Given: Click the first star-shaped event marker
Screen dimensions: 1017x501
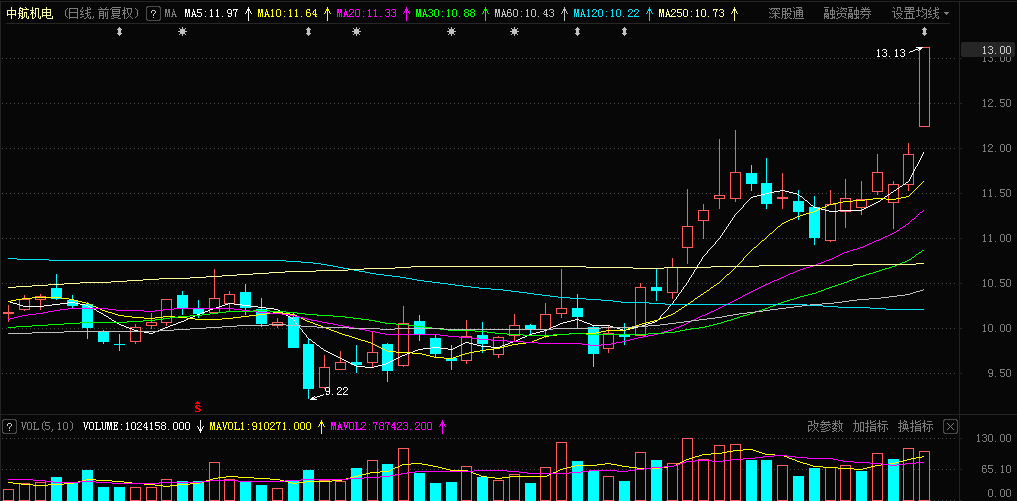Looking at the screenshot, I should pos(182,32).
